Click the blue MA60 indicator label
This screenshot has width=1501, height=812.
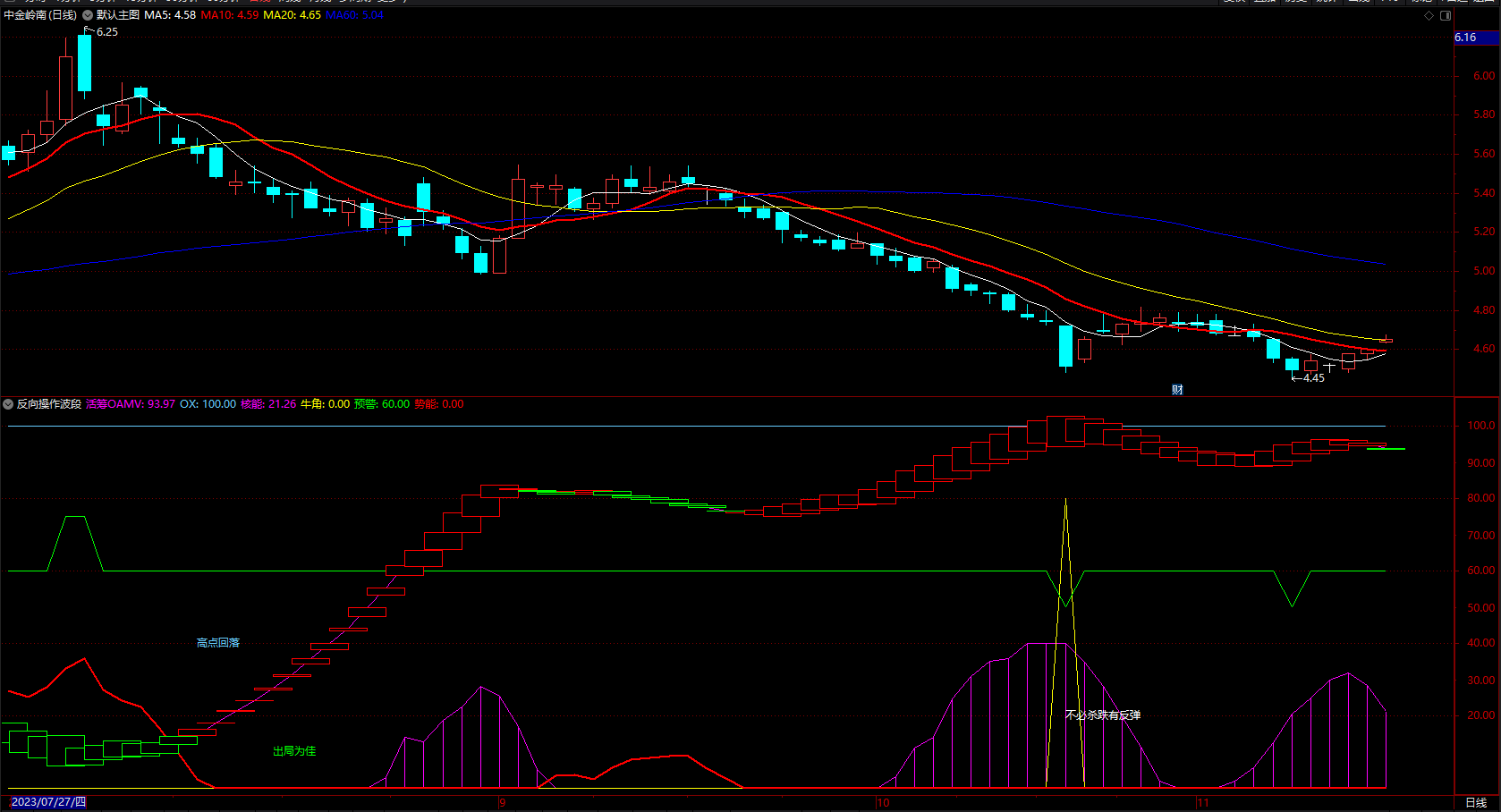click(x=354, y=15)
